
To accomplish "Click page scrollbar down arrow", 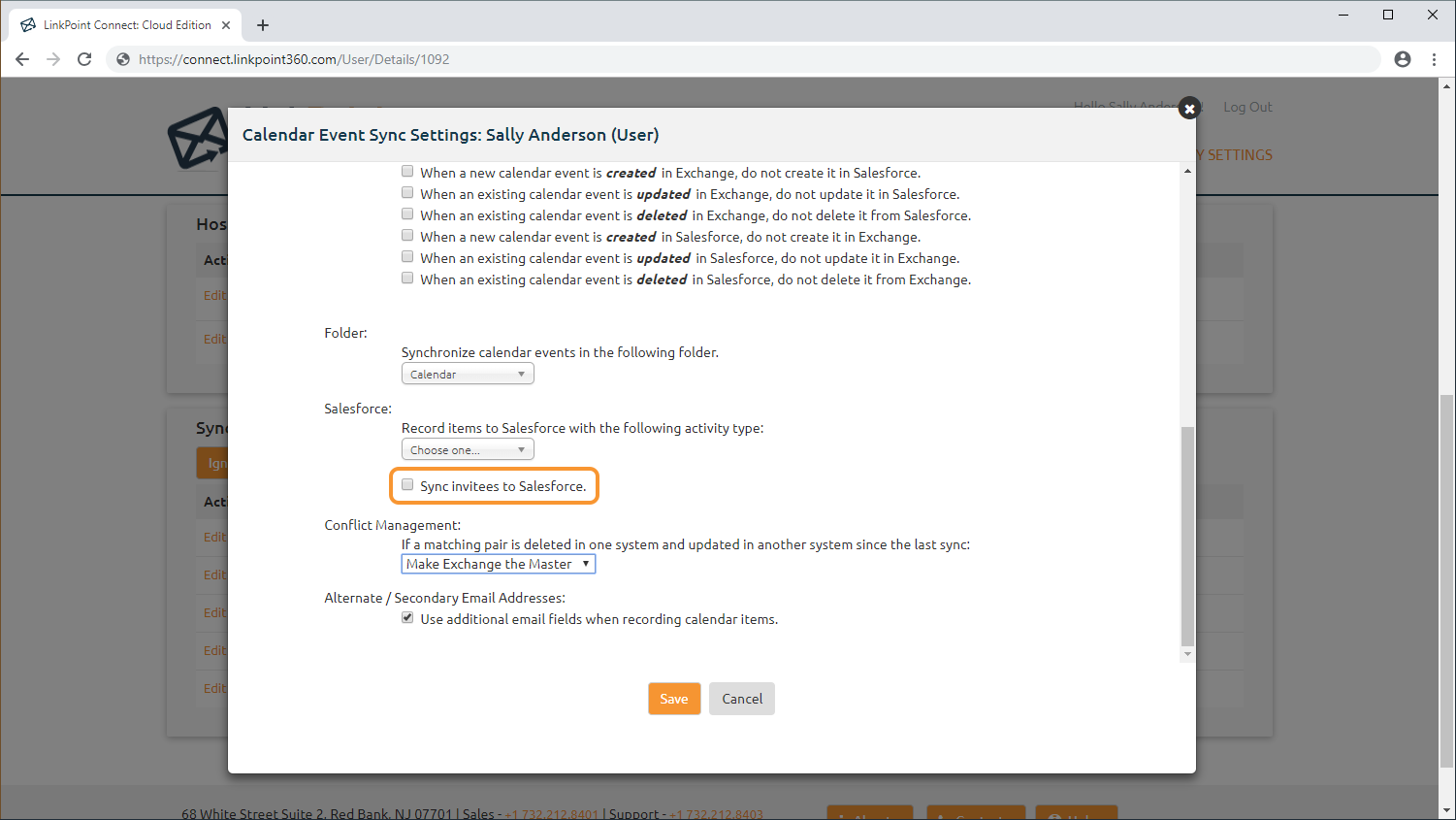I will pos(1447,811).
